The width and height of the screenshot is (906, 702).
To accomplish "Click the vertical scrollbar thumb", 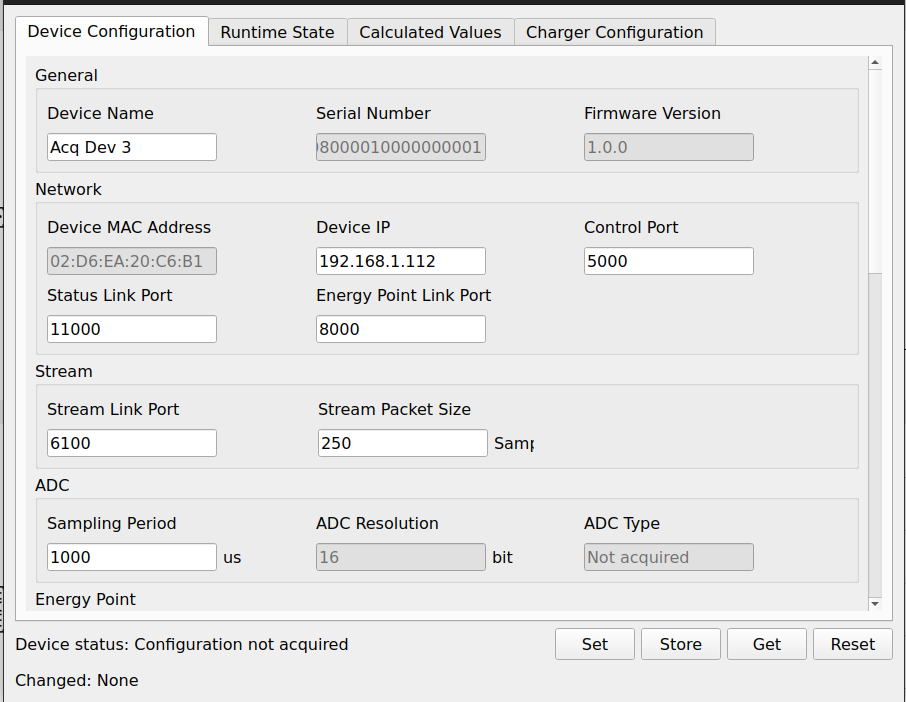I will [x=875, y=171].
